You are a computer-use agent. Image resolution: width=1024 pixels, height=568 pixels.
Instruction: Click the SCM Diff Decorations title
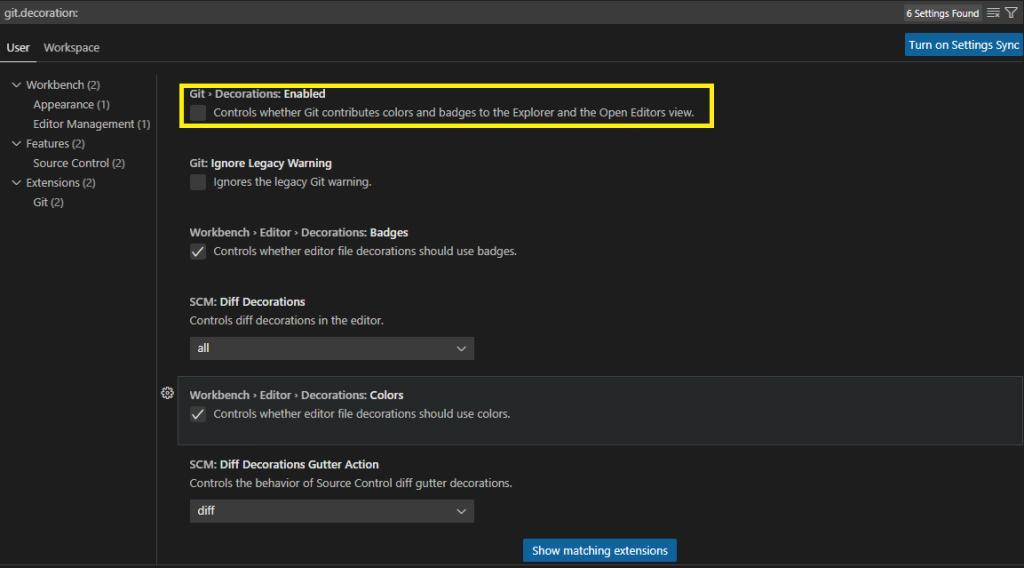[x=248, y=302]
